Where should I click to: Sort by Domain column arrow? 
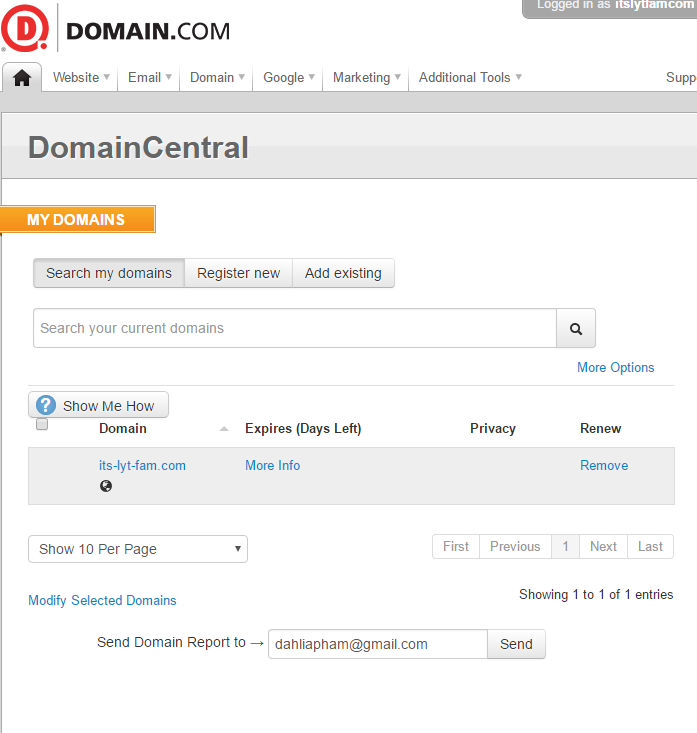coord(224,429)
